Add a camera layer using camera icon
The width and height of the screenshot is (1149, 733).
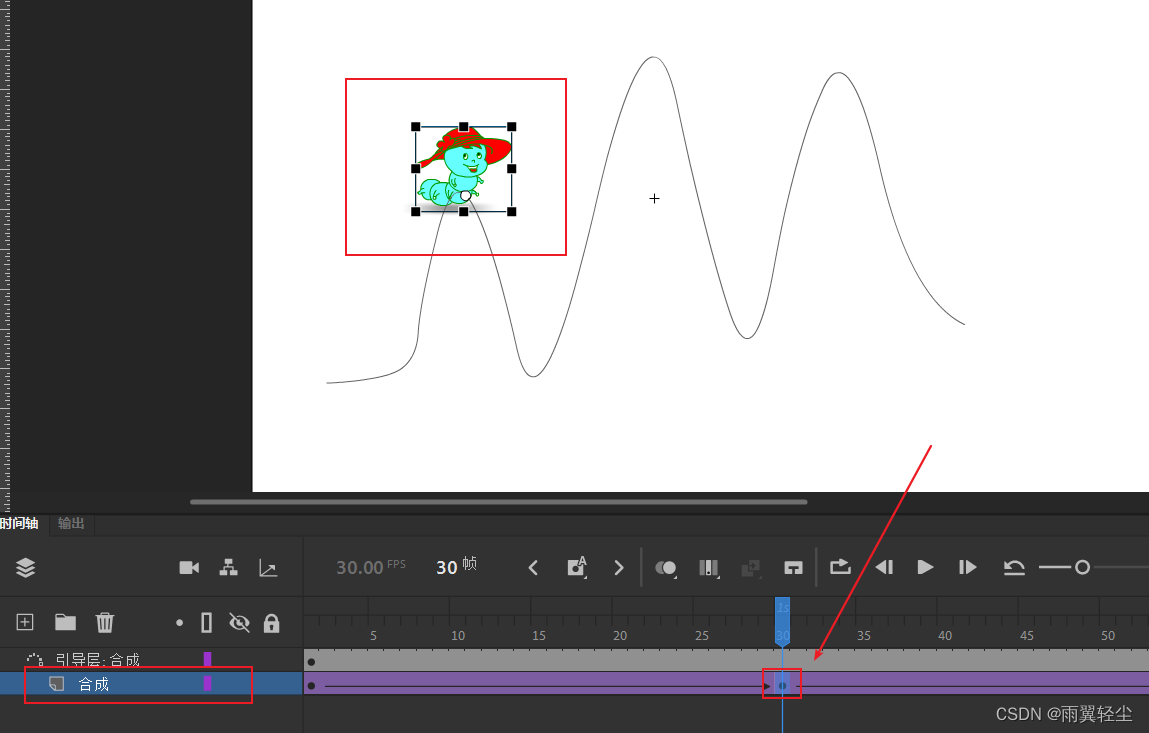pyautogui.click(x=189, y=567)
